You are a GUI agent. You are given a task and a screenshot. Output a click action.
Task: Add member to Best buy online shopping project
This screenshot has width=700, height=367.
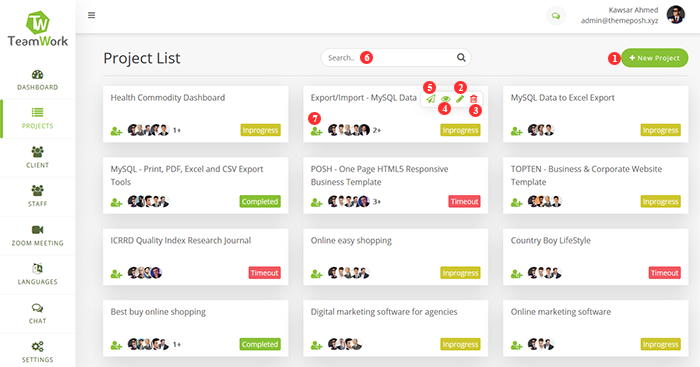[117, 345]
